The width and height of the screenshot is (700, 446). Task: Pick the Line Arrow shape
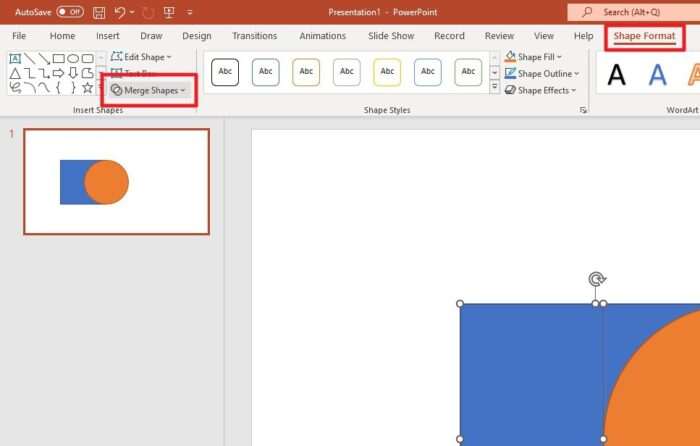click(x=44, y=58)
